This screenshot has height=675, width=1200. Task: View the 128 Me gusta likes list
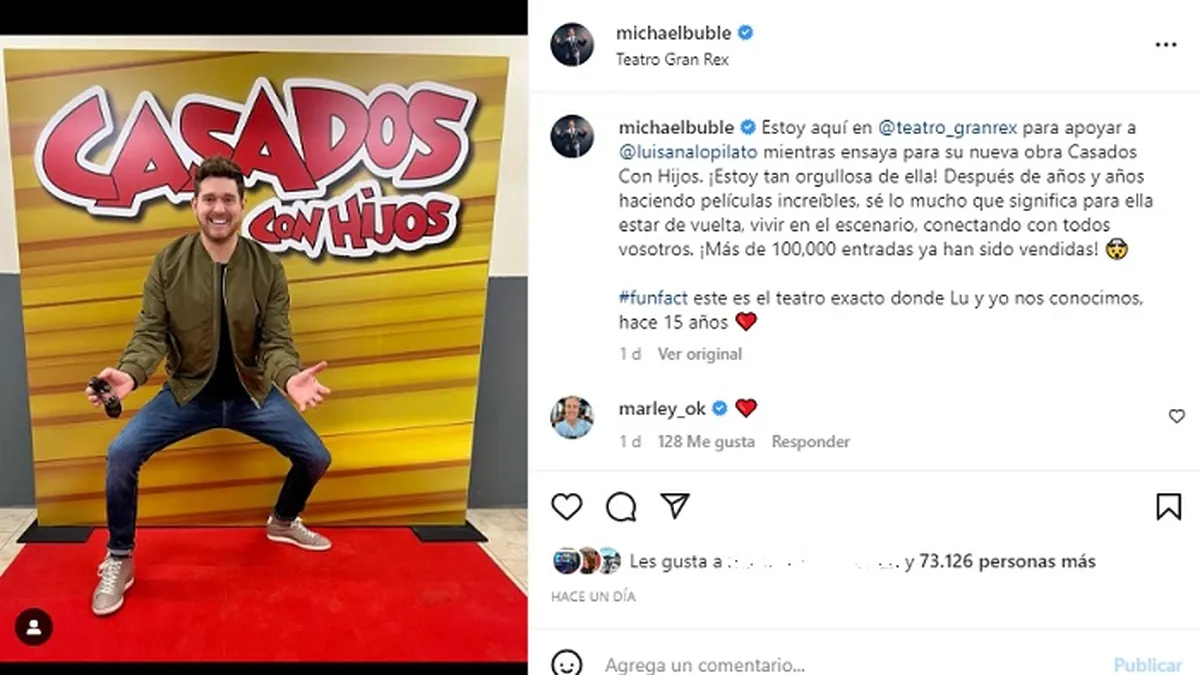point(706,441)
